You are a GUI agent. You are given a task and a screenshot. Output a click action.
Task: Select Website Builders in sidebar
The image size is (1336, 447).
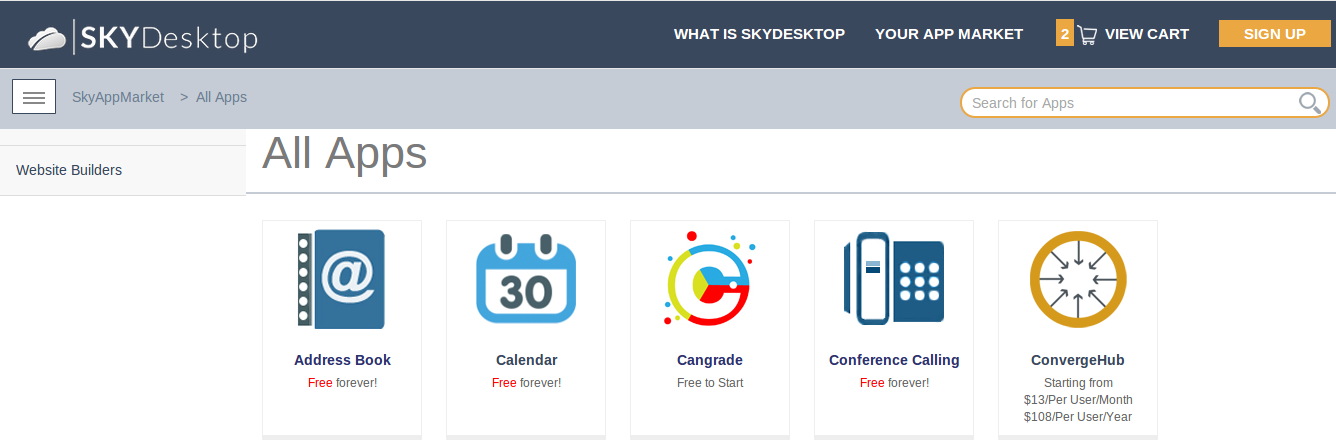point(69,170)
